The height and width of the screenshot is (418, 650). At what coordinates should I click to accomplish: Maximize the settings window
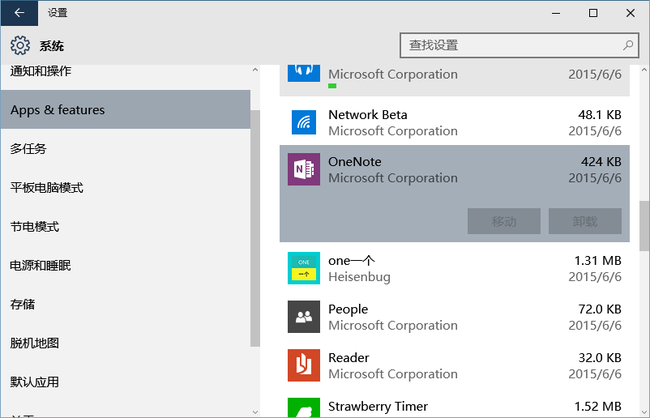point(593,13)
